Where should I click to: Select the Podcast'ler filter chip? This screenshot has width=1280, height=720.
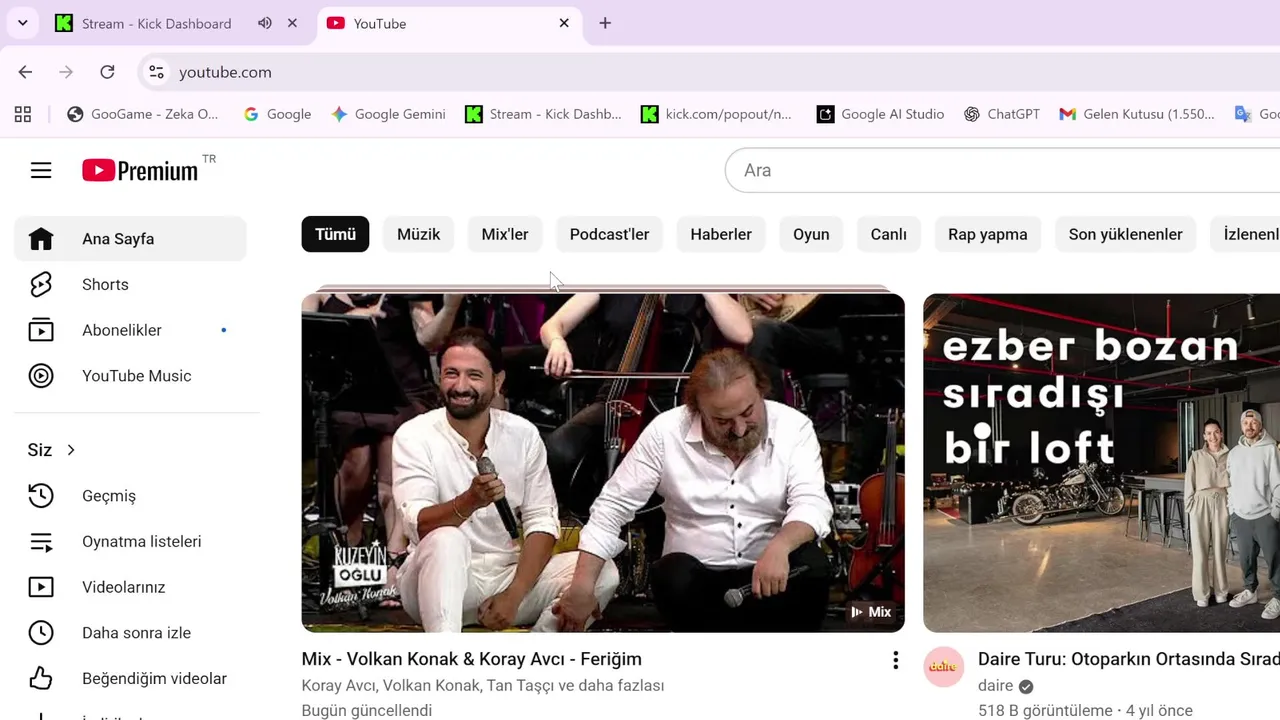pos(609,234)
